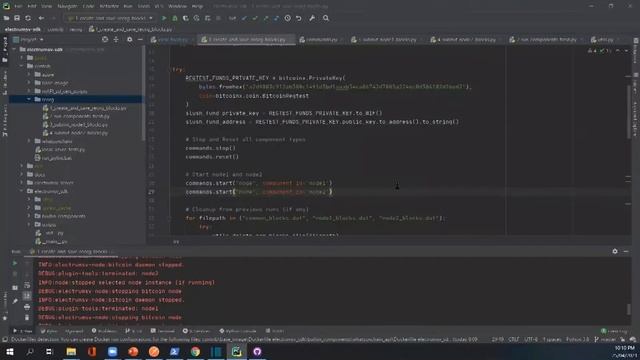
Task: Click the Run console vertical scrollbar
Action: (x=628, y=309)
